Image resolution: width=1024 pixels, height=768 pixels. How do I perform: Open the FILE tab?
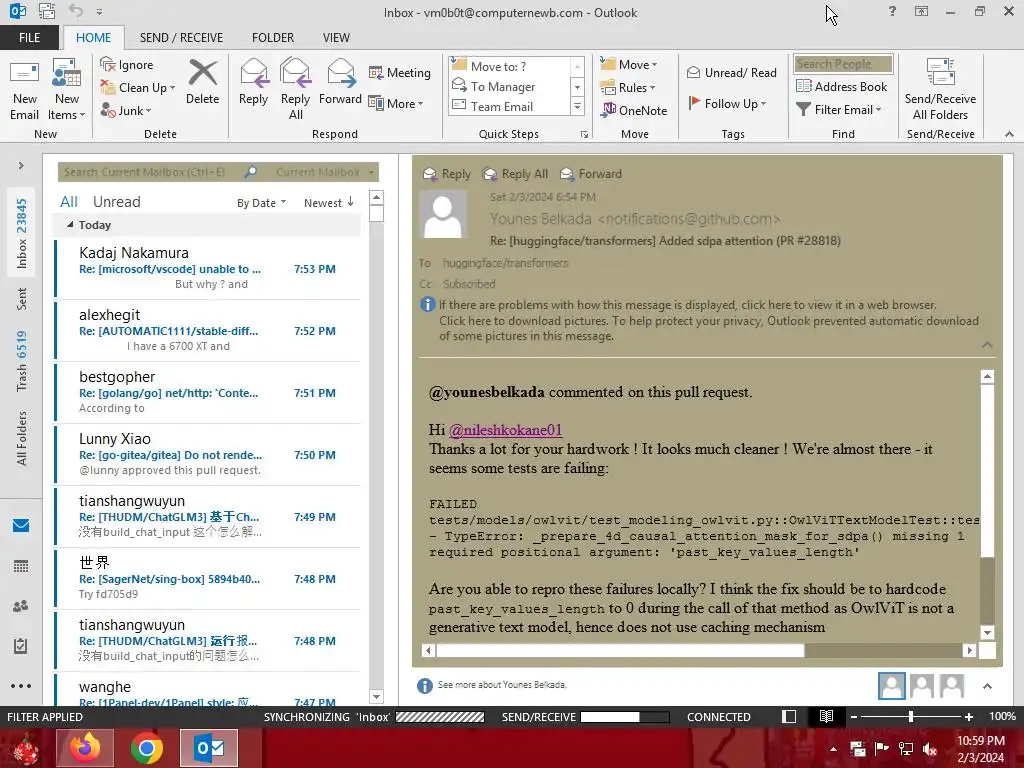click(x=29, y=38)
